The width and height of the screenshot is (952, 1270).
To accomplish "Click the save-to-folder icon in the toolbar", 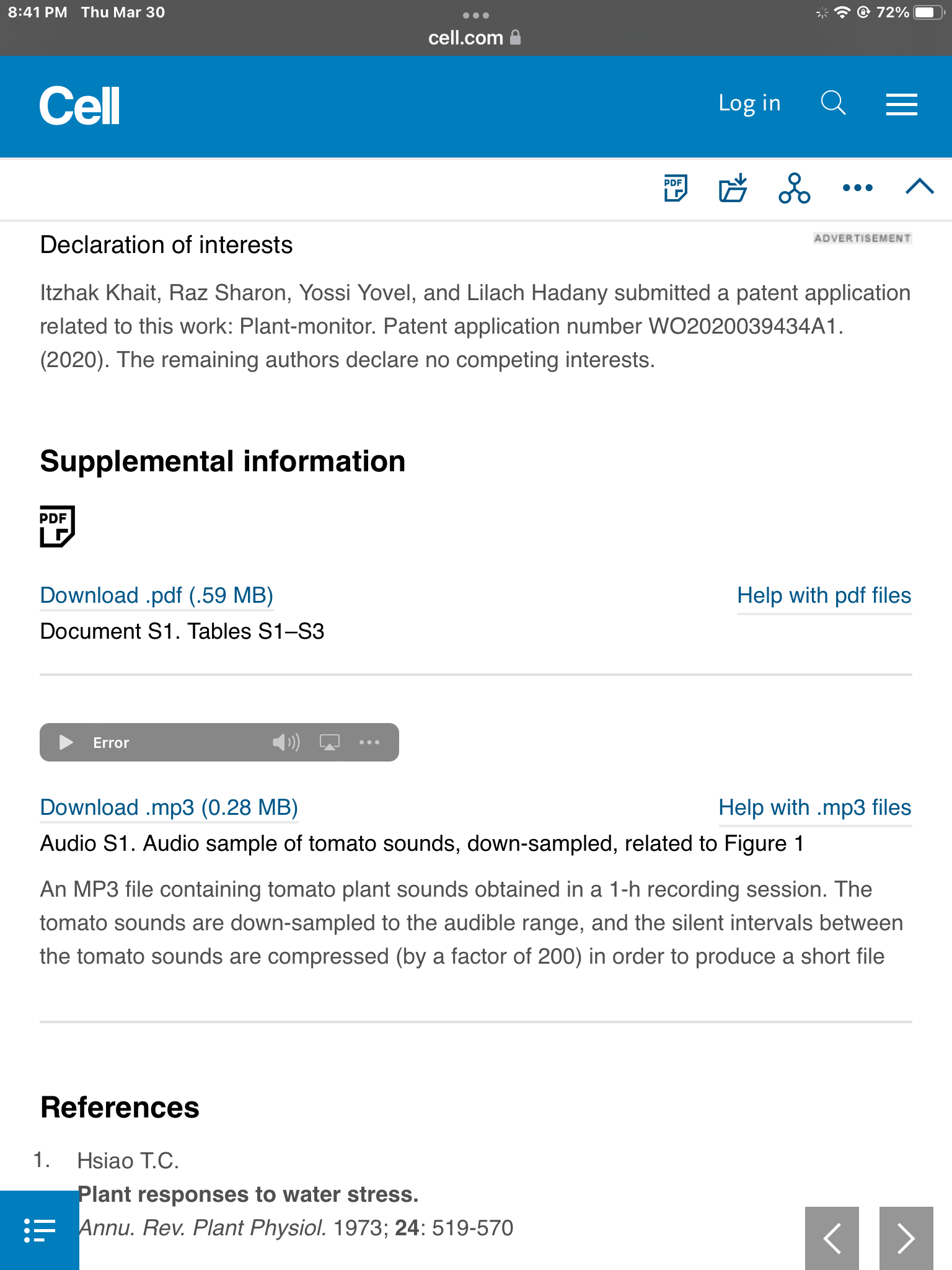I will click(733, 187).
